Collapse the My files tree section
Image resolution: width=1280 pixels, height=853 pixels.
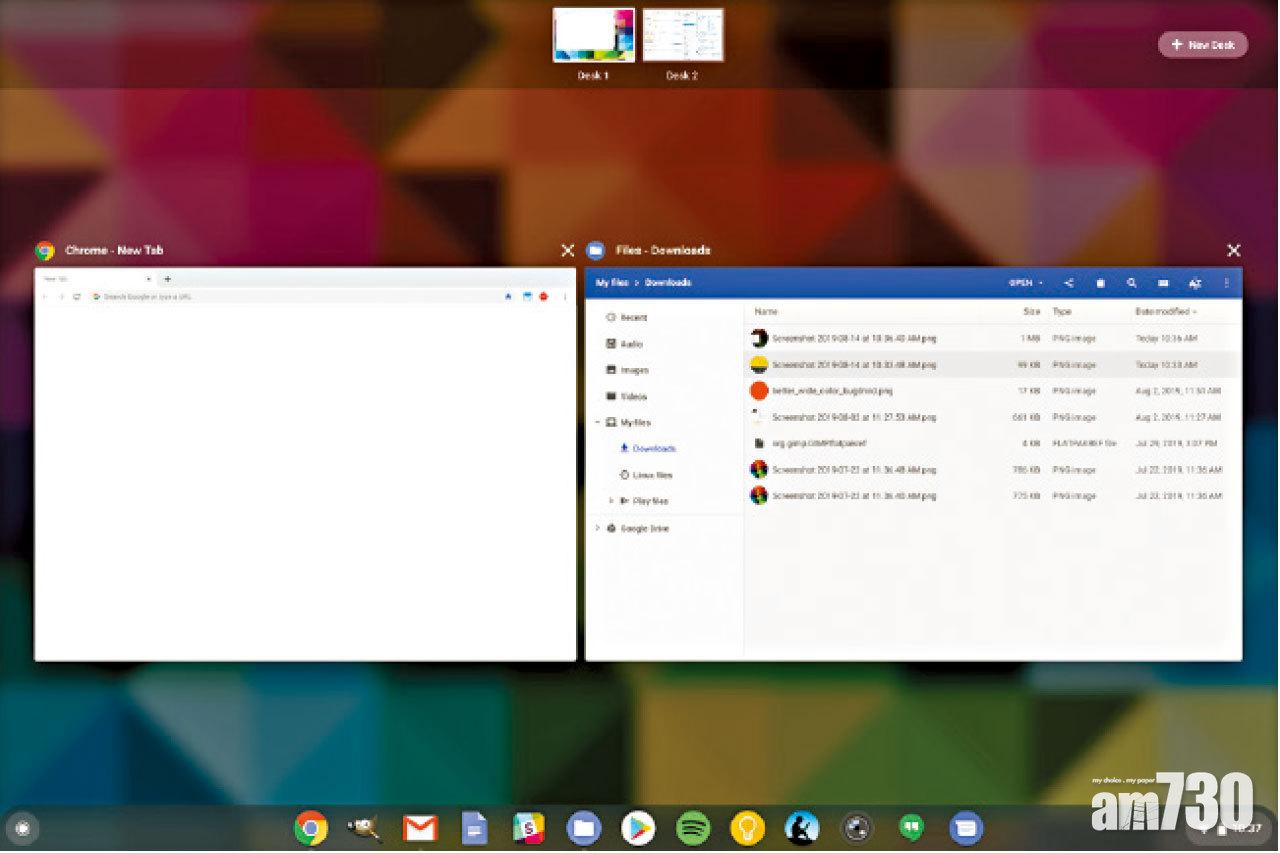click(598, 423)
